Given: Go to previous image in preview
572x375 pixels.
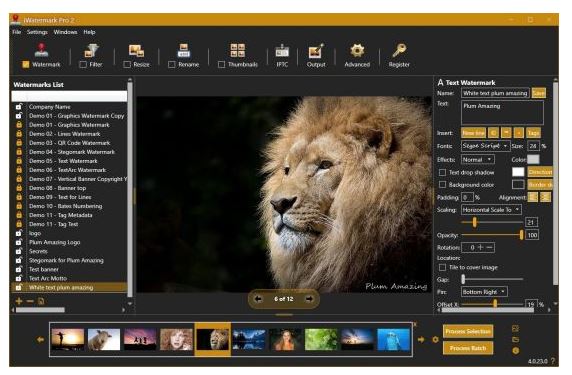Looking at the screenshot, I should 258,299.
